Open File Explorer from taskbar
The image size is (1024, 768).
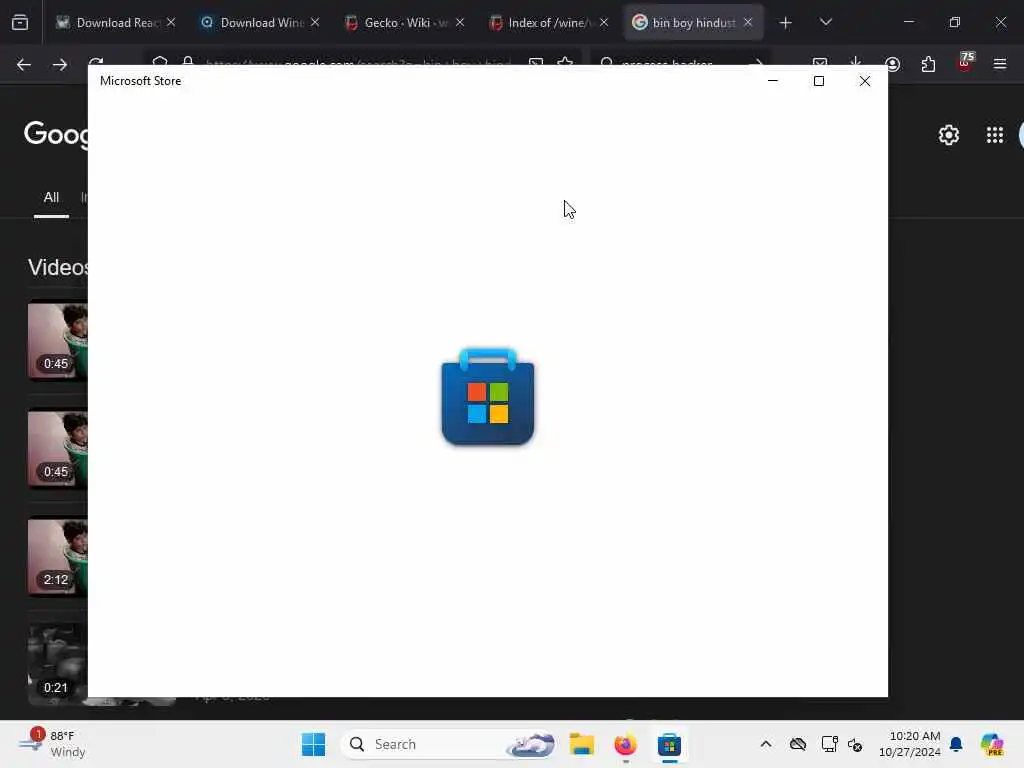coord(581,744)
